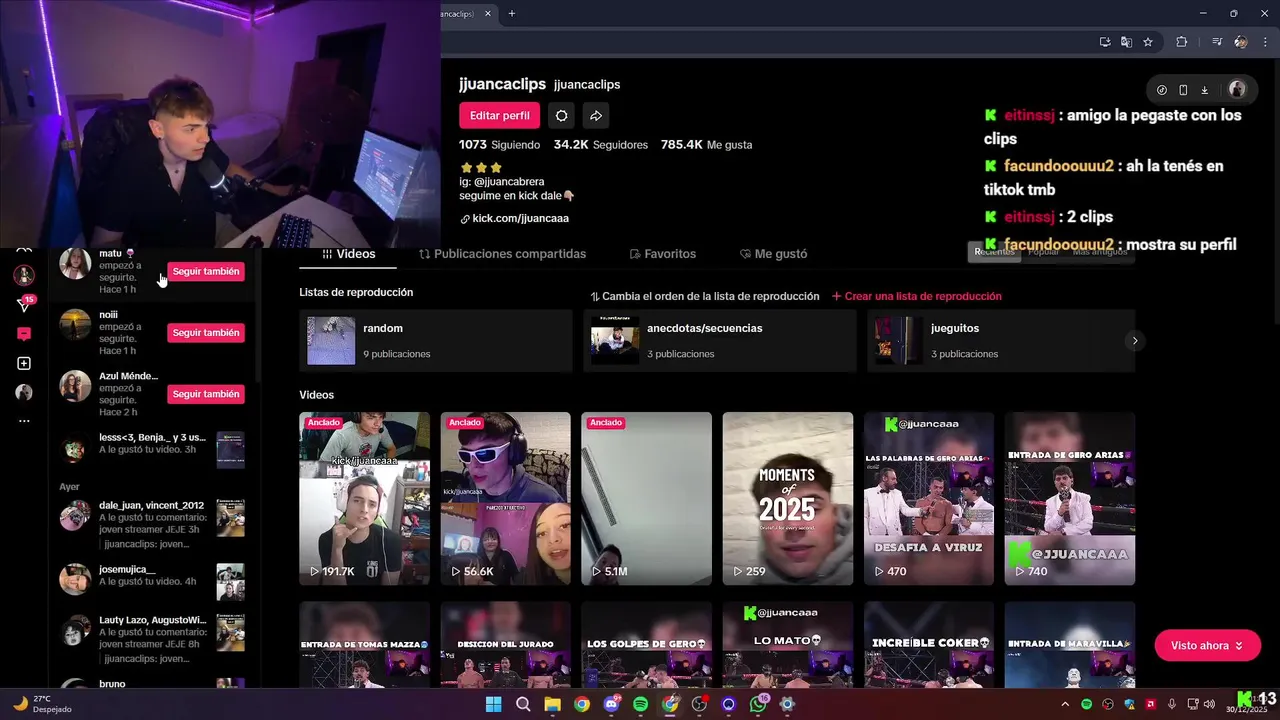
Task: Open Lauty Lazo, AugustoWi... notification
Action: point(152,640)
